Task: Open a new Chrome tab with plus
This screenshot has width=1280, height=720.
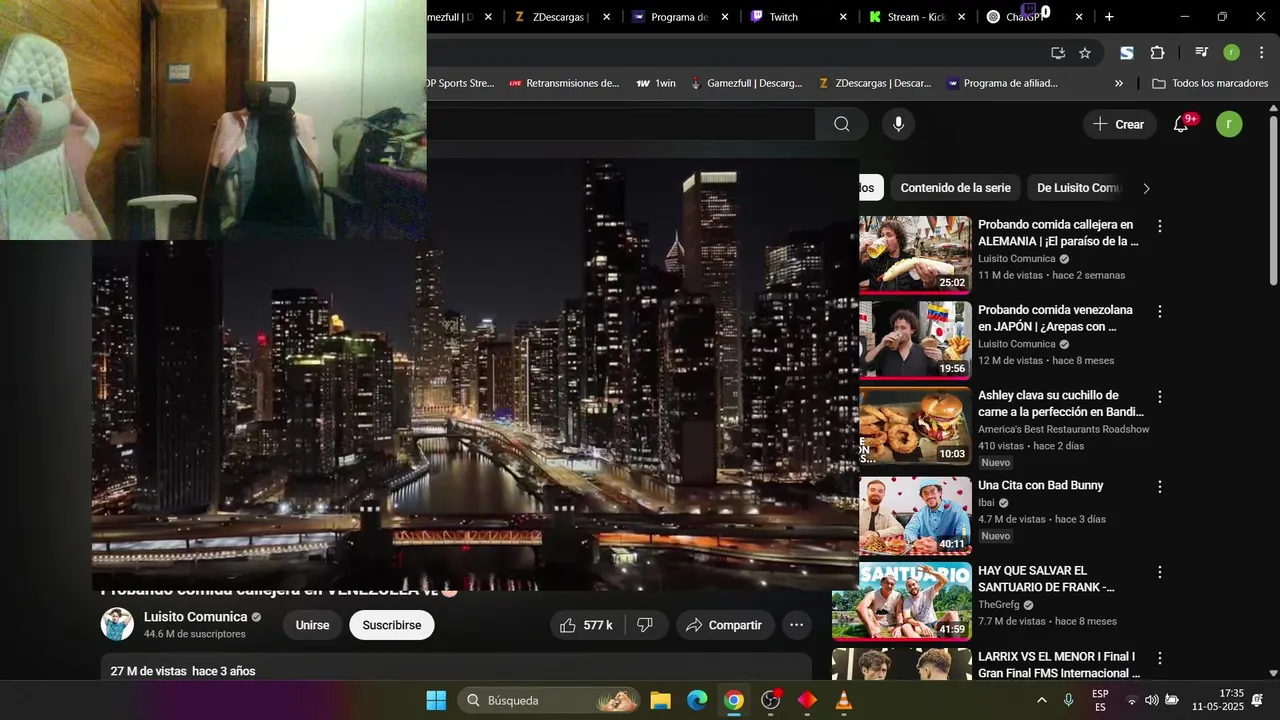Action: click(1109, 17)
